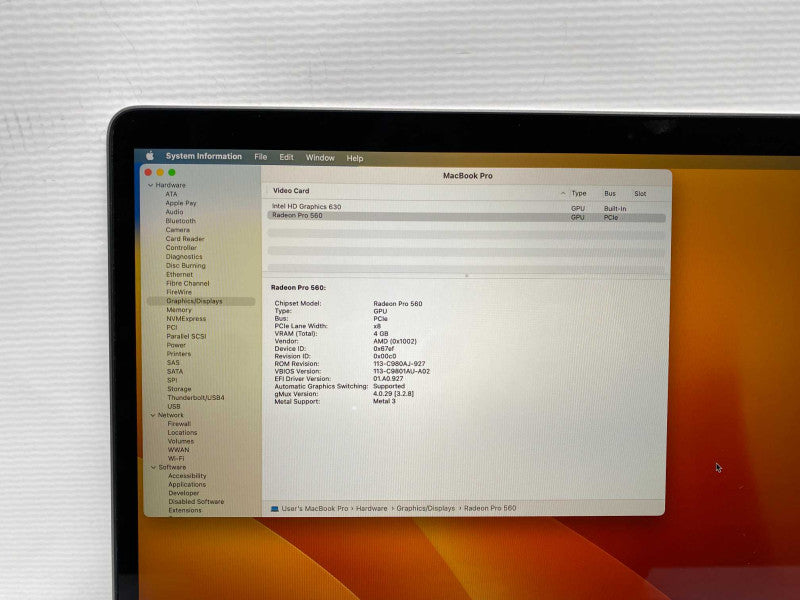This screenshot has width=800, height=600.
Task: Select NVMExpress in the sidebar
Action: tap(186, 318)
